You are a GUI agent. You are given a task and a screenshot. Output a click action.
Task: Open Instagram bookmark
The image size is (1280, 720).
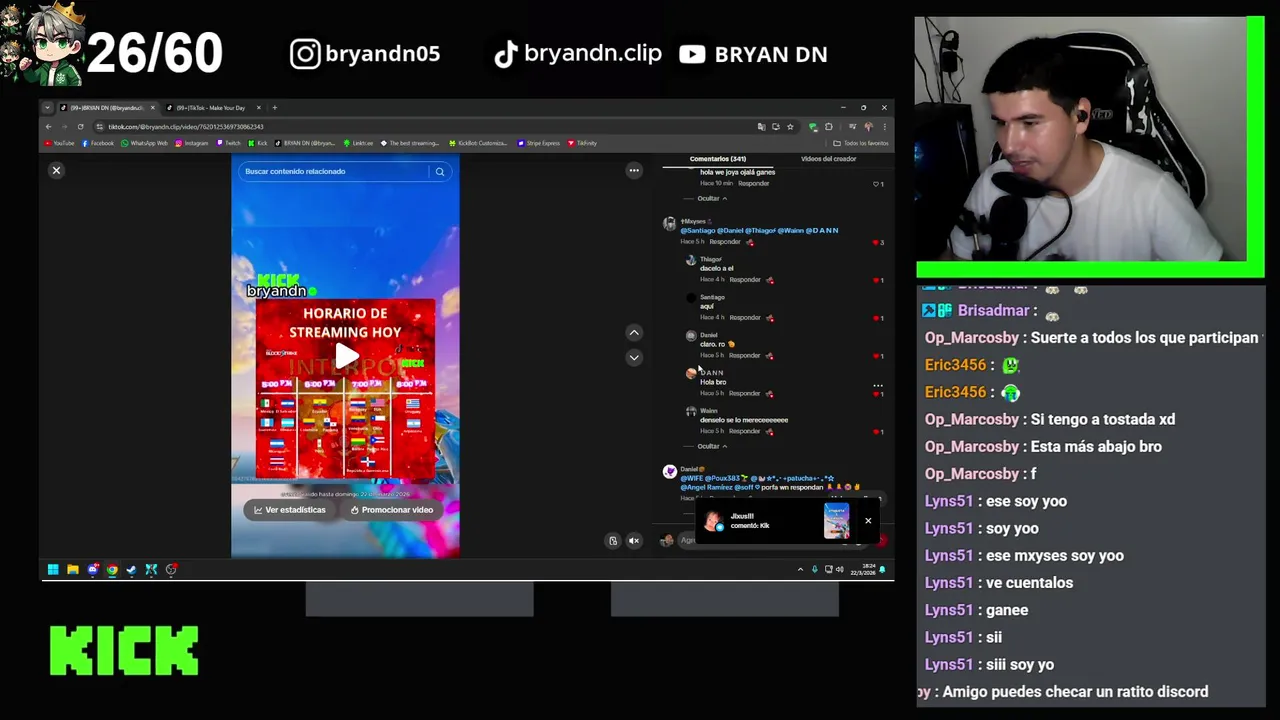[x=192, y=143]
